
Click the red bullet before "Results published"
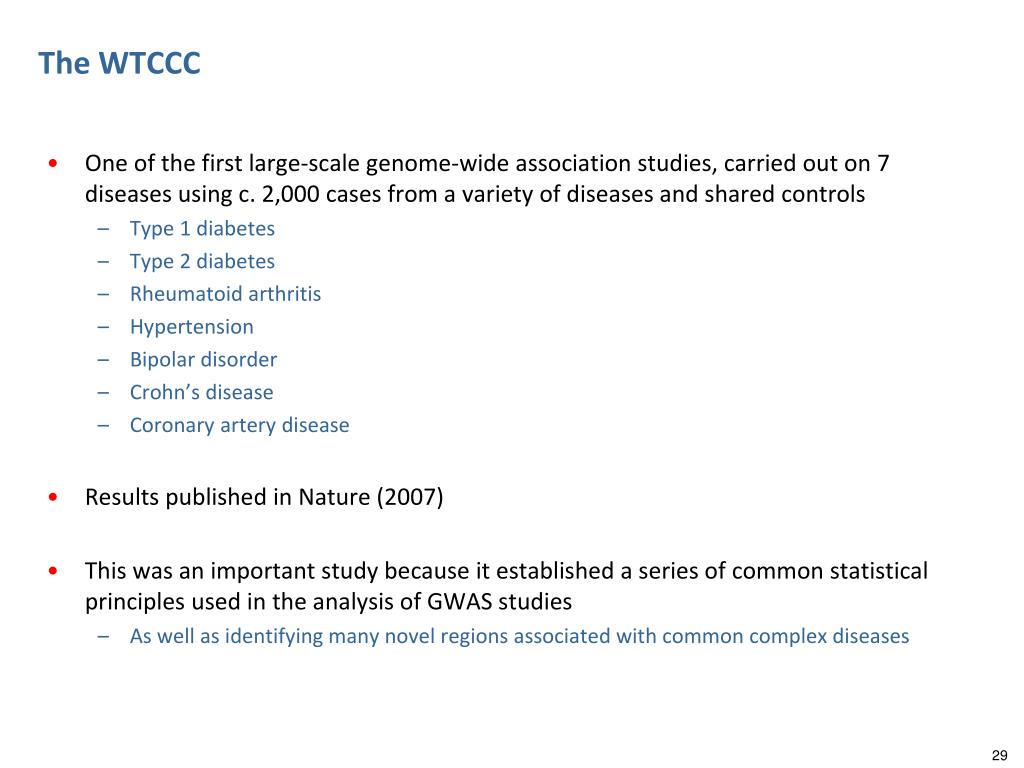point(53,498)
